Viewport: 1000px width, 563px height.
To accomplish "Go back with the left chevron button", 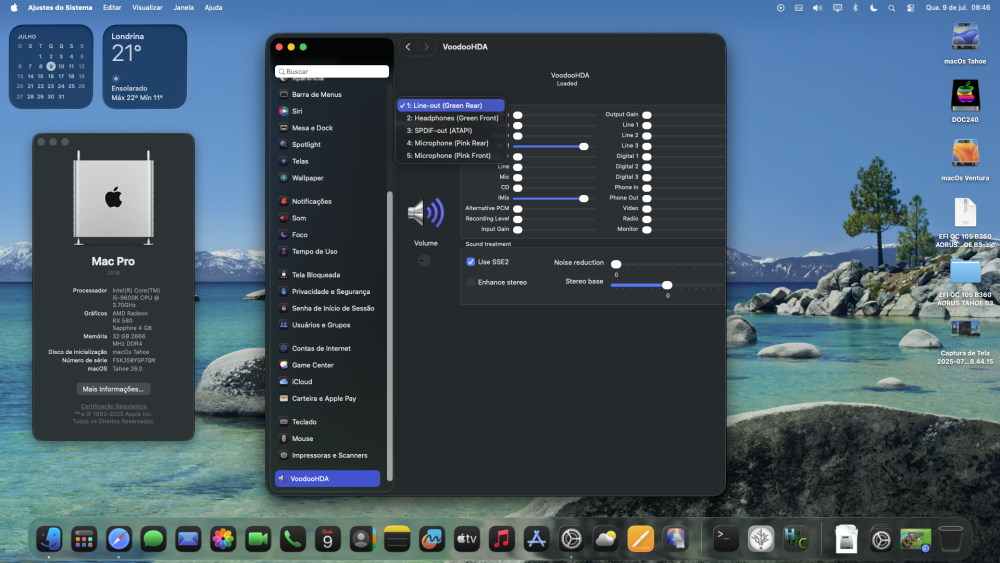I will coord(408,47).
